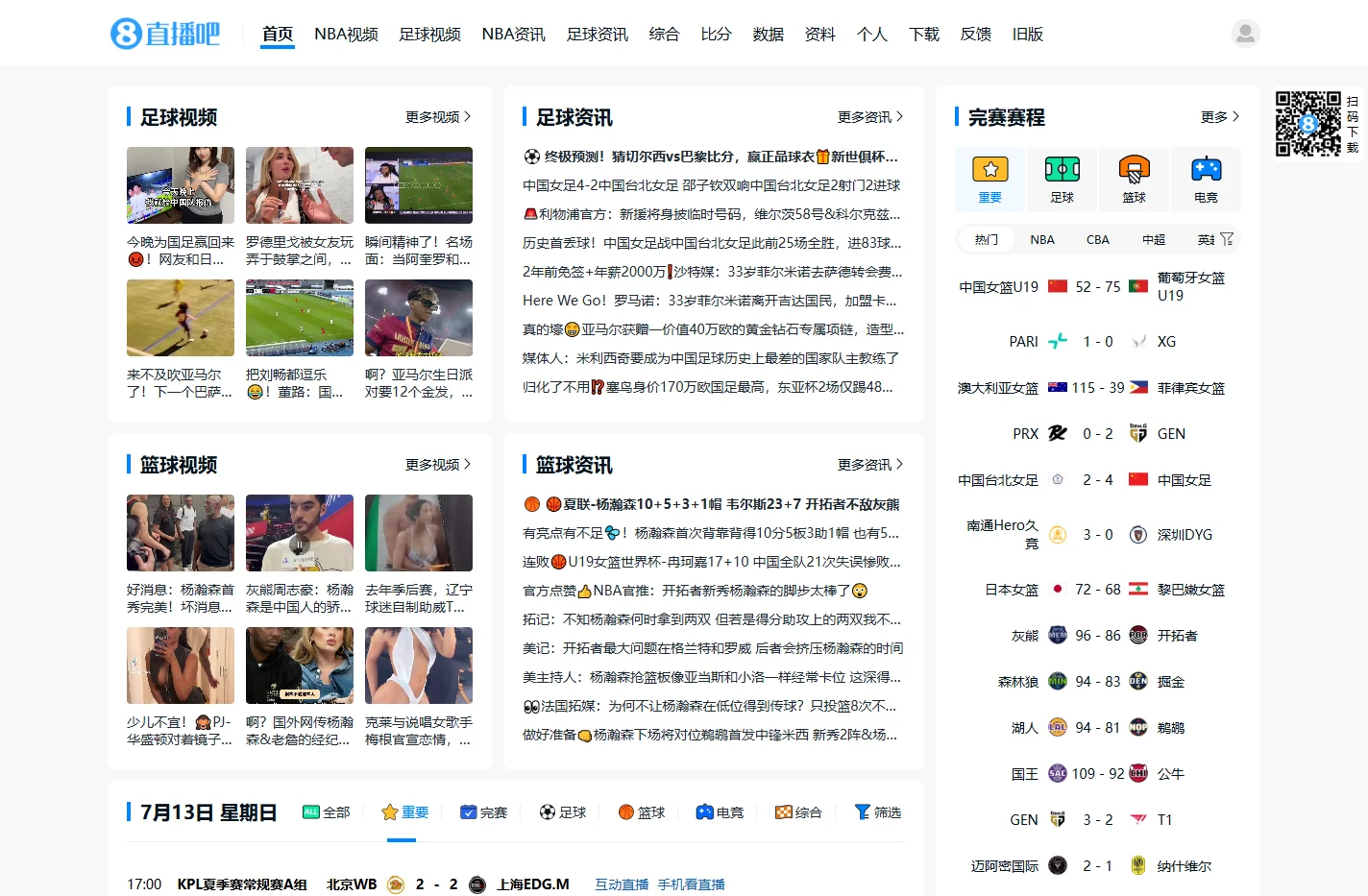Image resolution: width=1368 pixels, height=896 pixels.
Task: Open the 旧版 nav item
Action: coord(1028,34)
